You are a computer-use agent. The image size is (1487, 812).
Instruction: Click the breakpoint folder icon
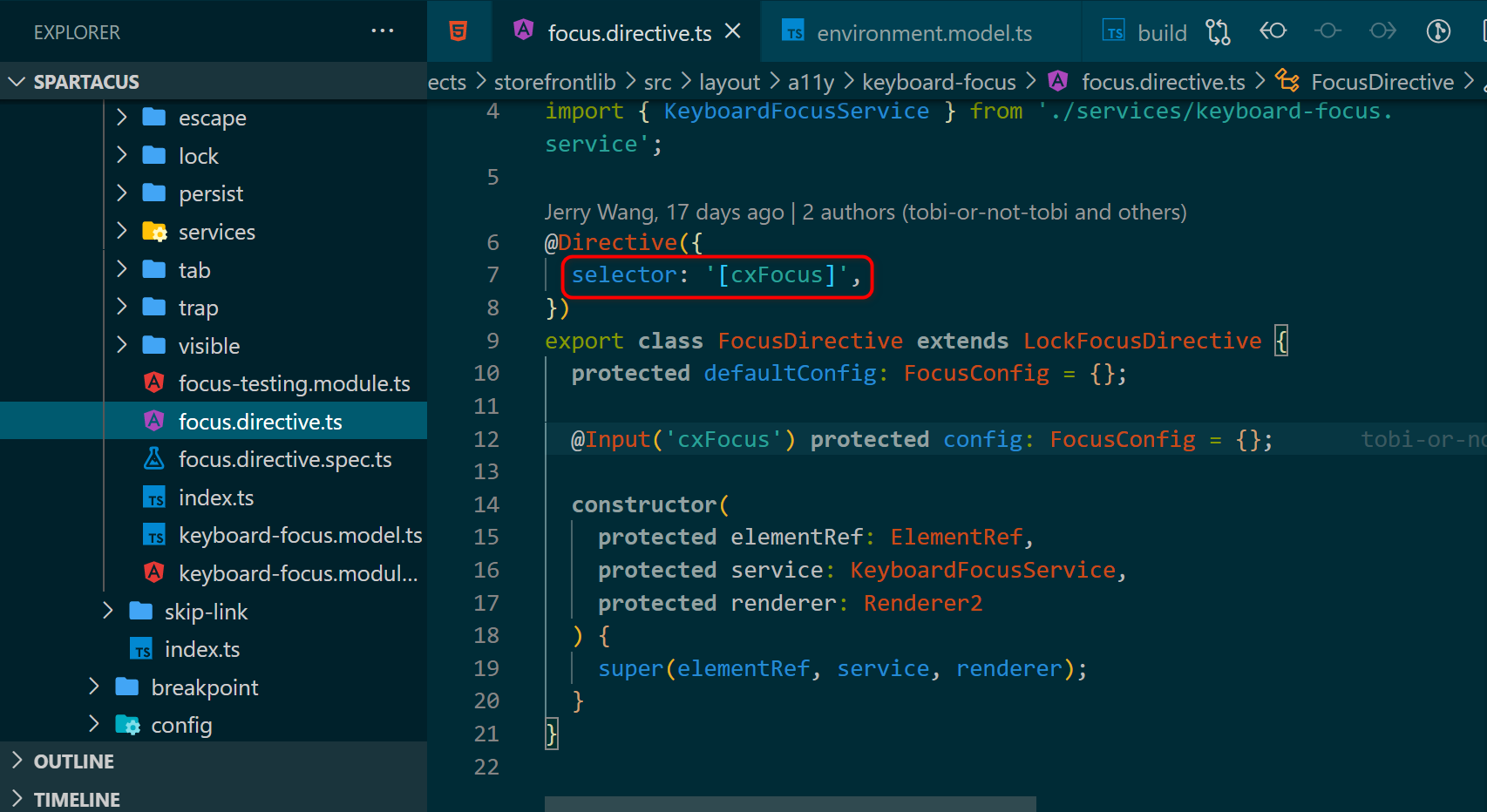pos(127,687)
